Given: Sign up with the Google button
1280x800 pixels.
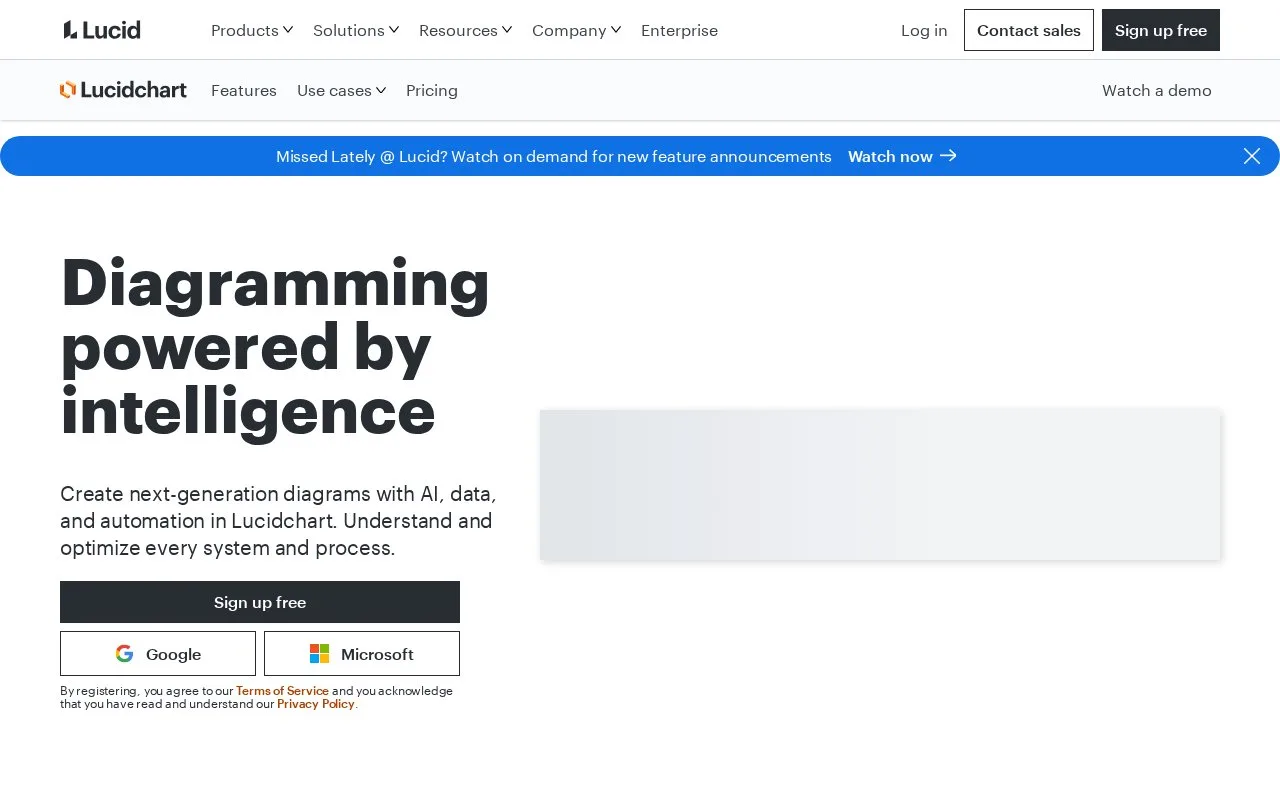Looking at the screenshot, I should [158, 654].
